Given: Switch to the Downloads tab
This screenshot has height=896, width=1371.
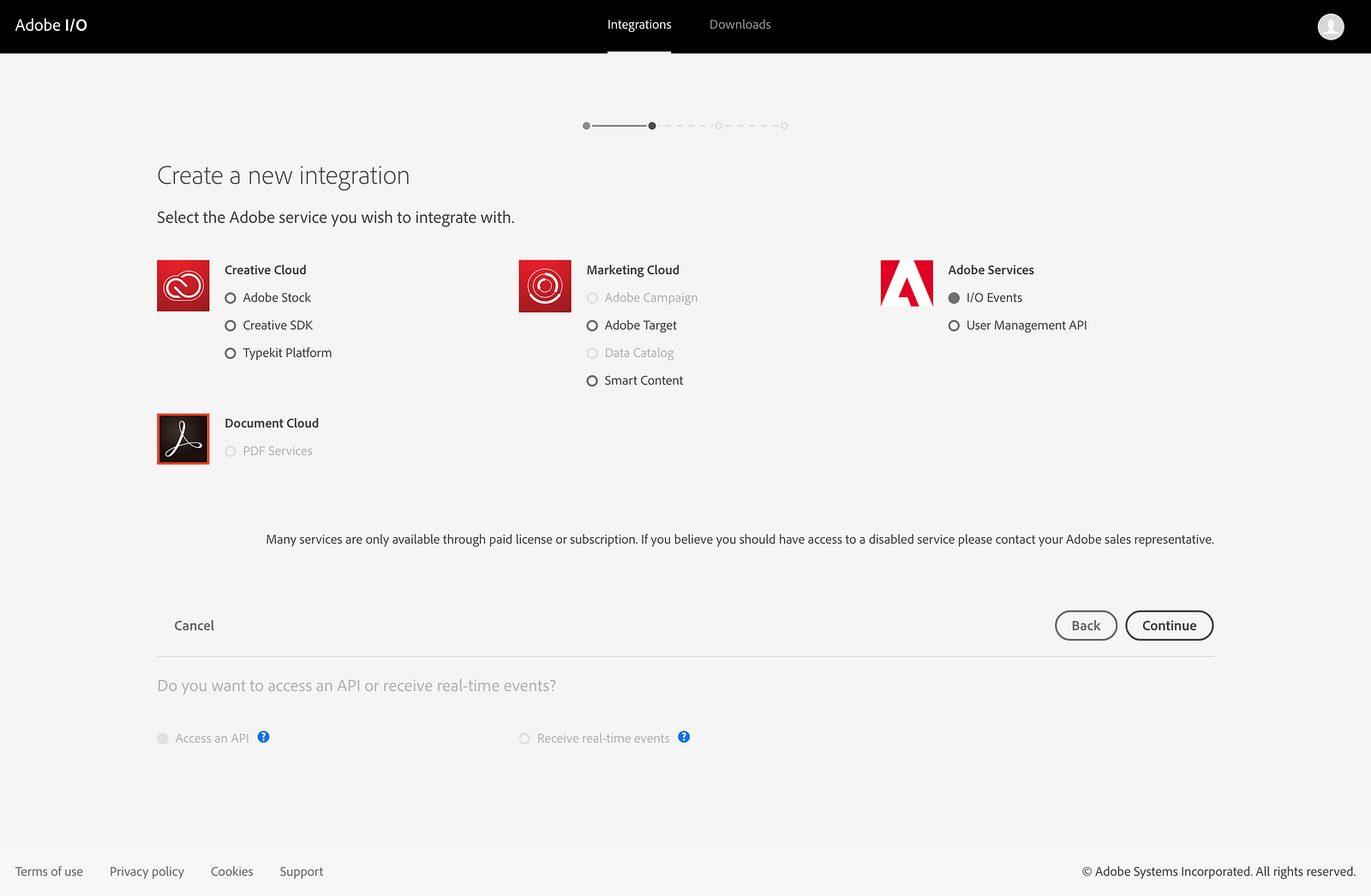Looking at the screenshot, I should pyautogui.click(x=740, y=25).
